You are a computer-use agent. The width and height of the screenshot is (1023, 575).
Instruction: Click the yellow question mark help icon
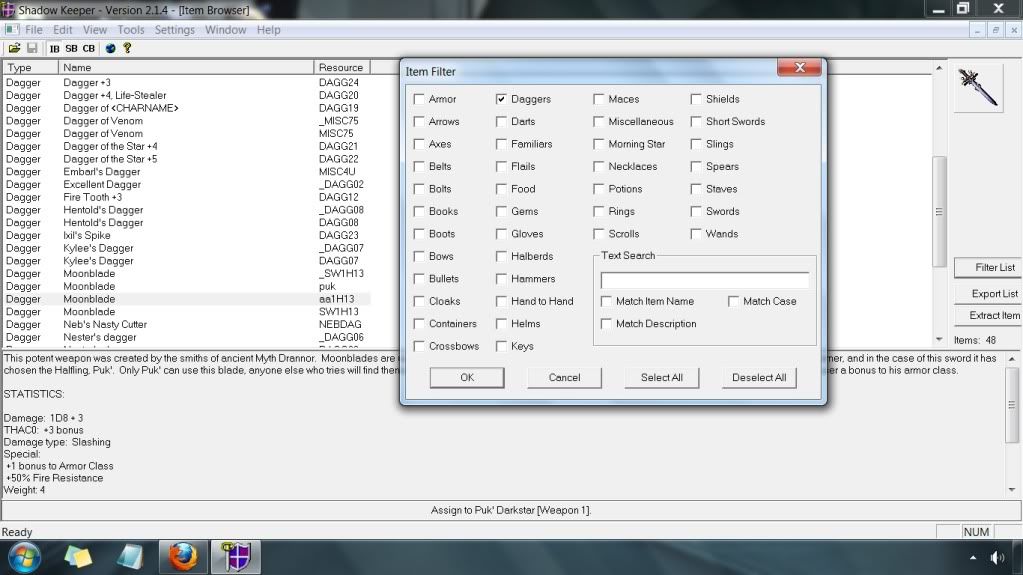click(127, 48)
